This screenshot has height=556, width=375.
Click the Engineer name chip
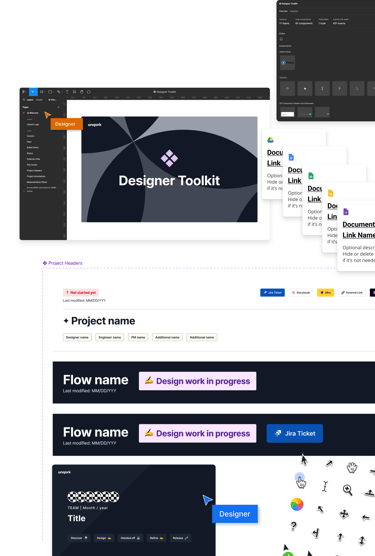point(110,337)
